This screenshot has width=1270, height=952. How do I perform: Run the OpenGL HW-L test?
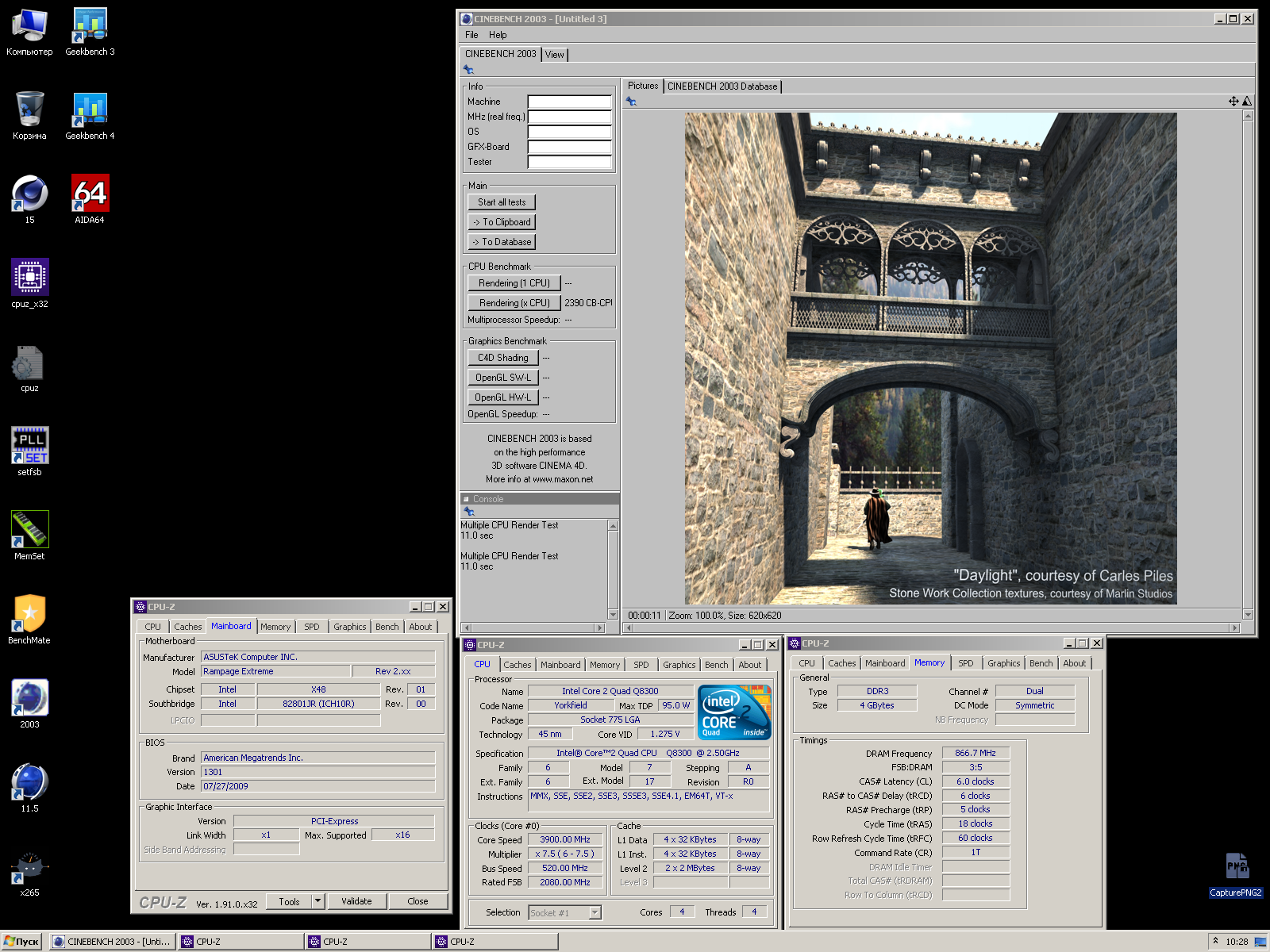(503, 397)
